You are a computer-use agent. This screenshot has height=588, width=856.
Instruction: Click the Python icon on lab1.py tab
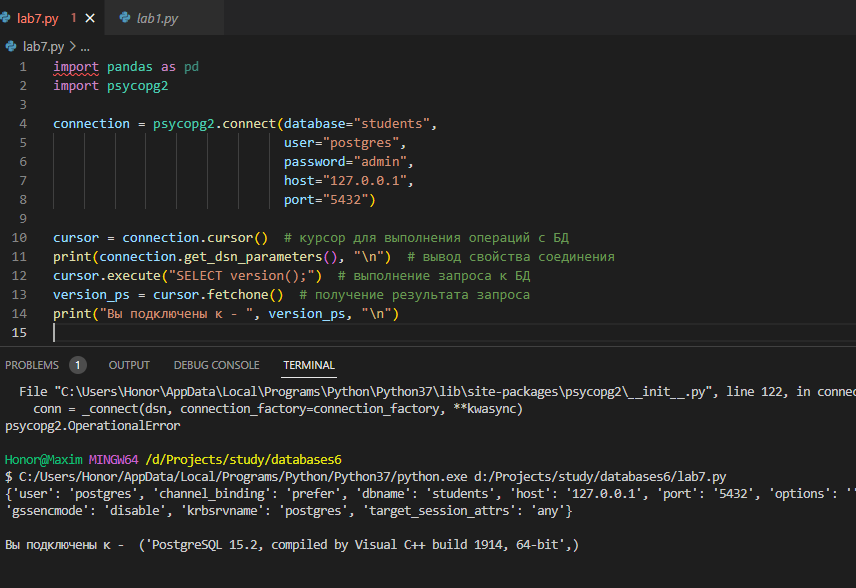[x=125, y=17]
